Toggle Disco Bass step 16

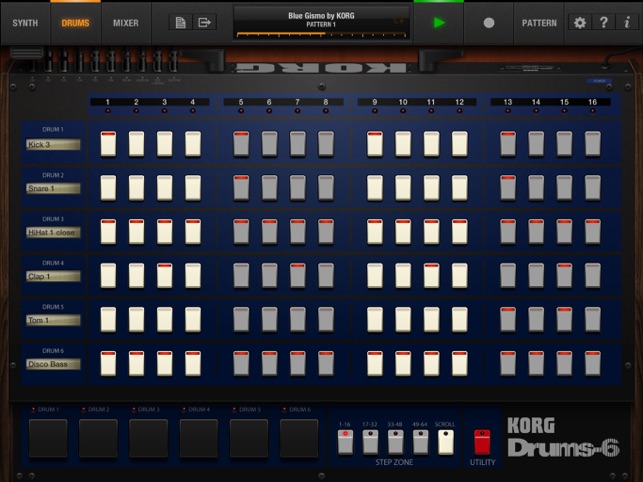593,363
